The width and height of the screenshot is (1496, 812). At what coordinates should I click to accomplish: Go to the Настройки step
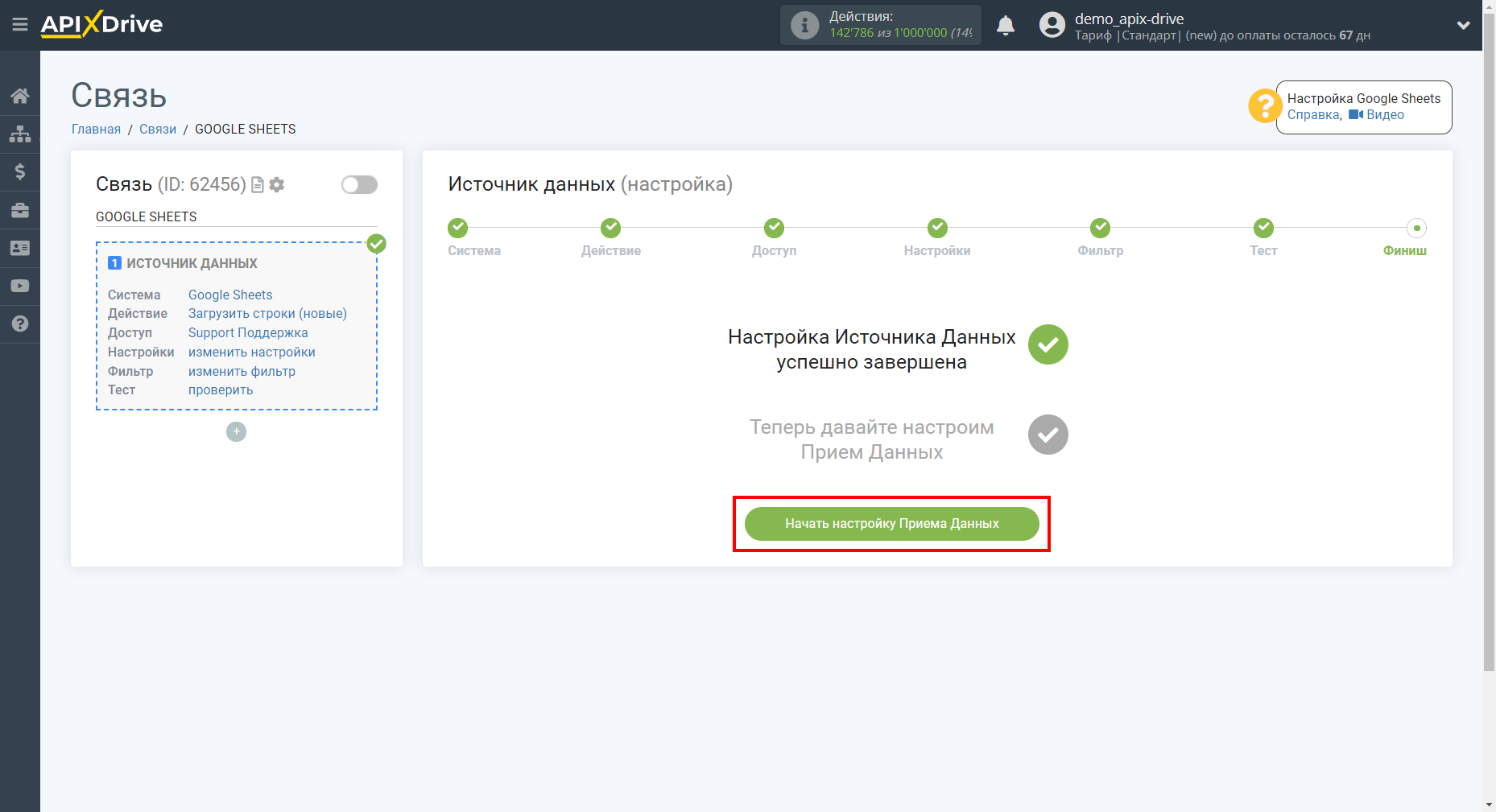[x=937, y=228]
